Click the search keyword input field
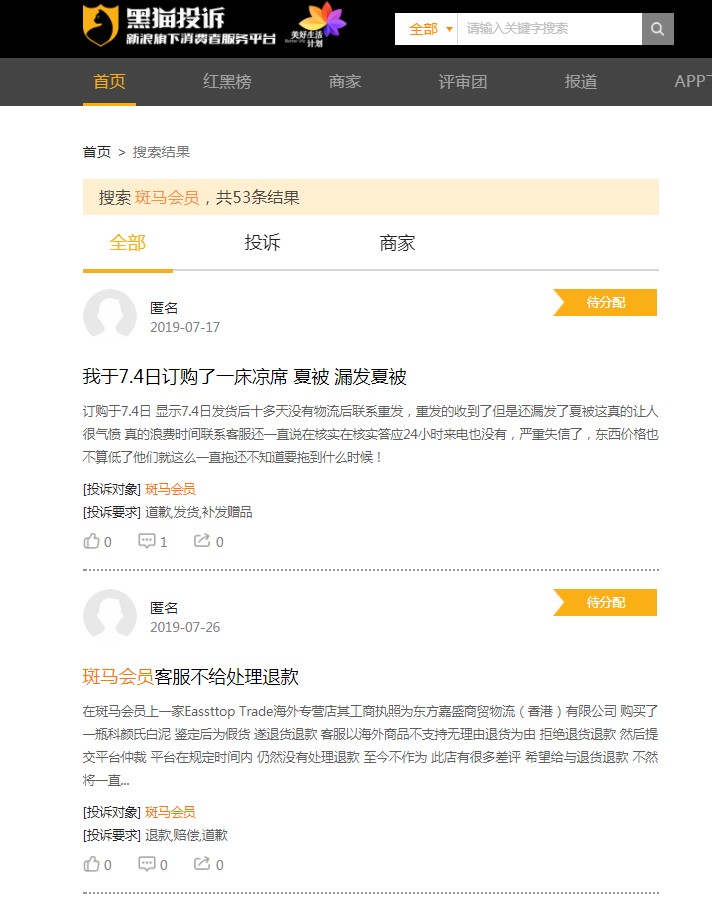Image resolution: width=712 pixels, height=902 pixels. pyautogui.click(x=548, y=29)
